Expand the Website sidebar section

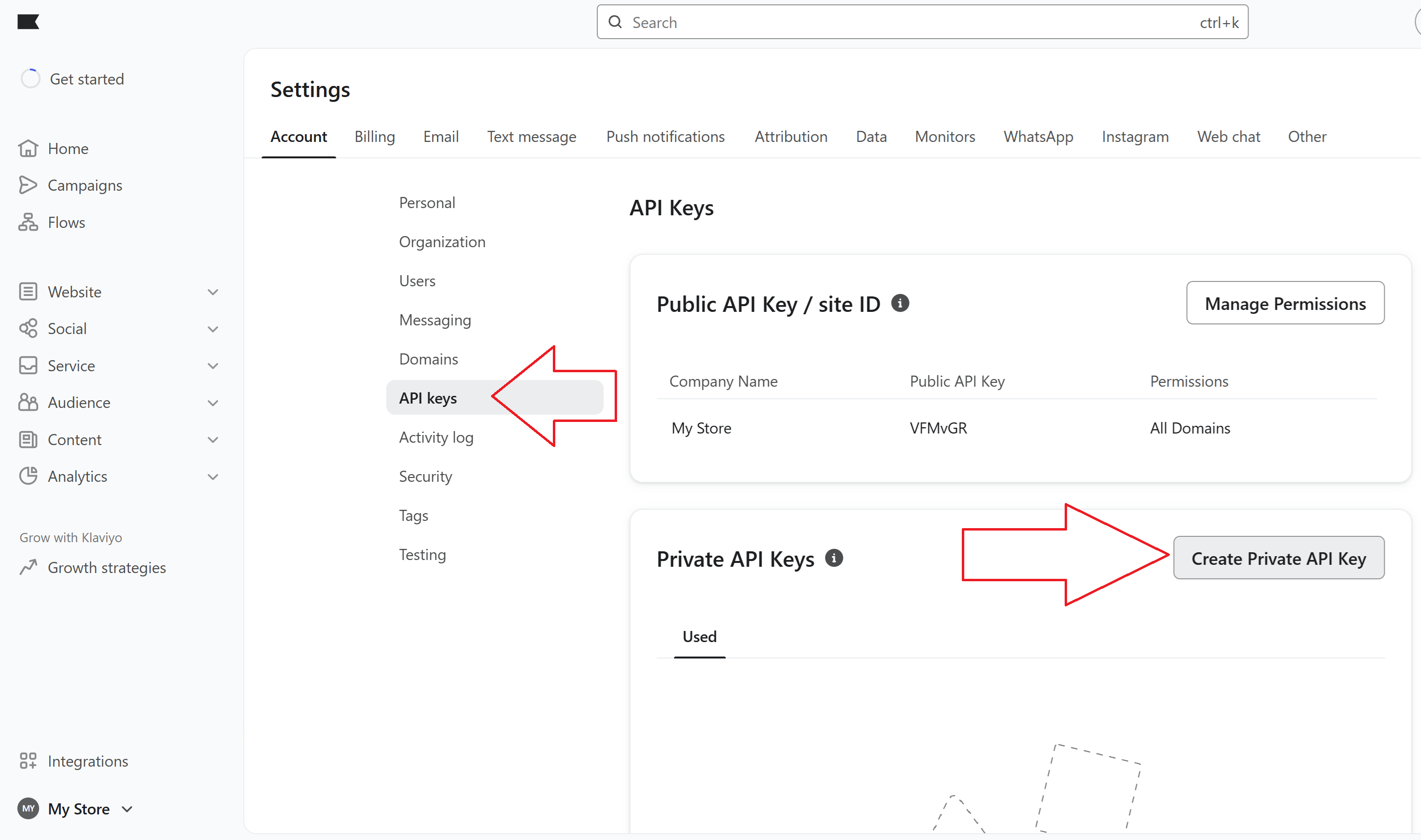point(213,292)
